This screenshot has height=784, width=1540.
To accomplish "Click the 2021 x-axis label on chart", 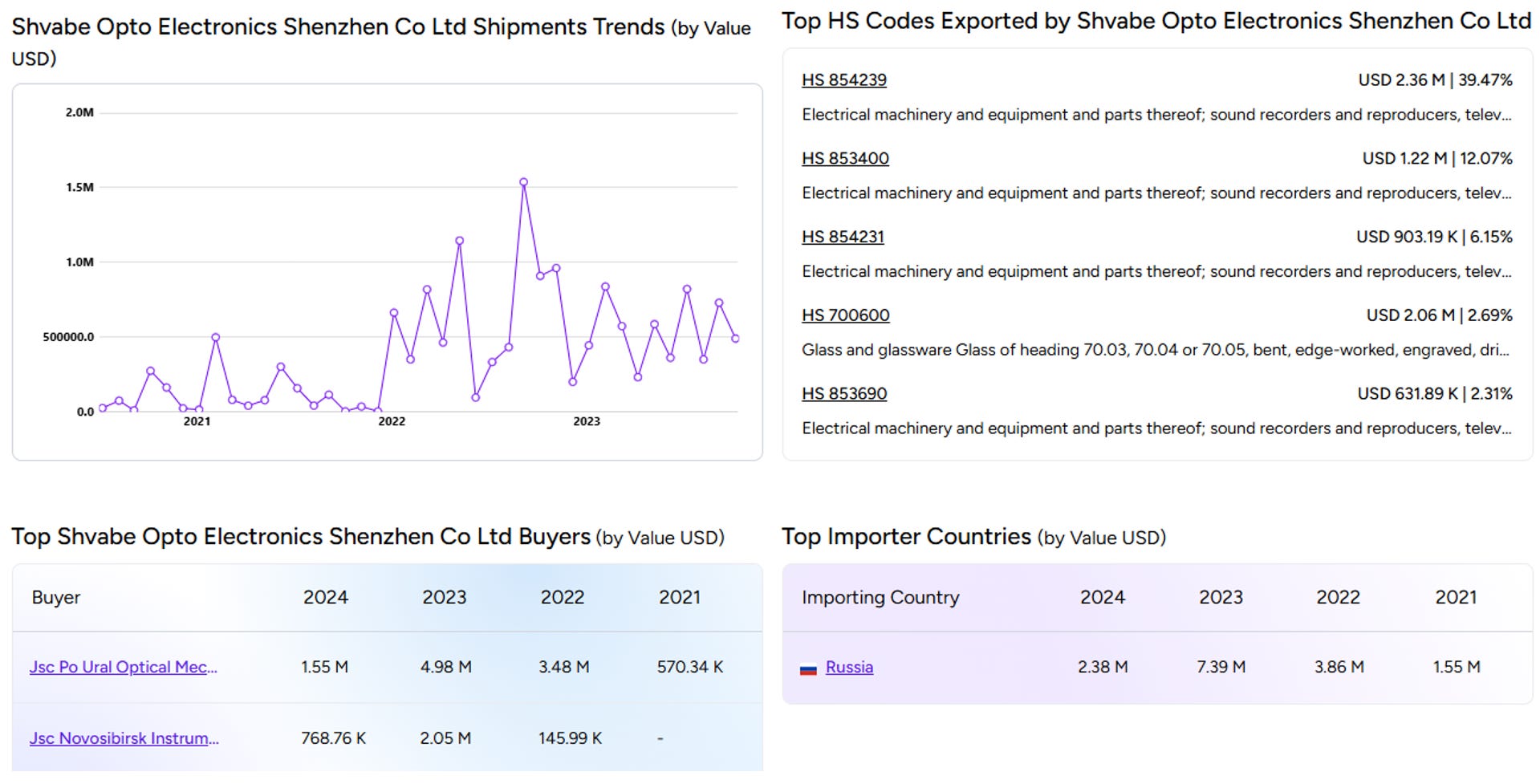I will (x=197, y=421).
